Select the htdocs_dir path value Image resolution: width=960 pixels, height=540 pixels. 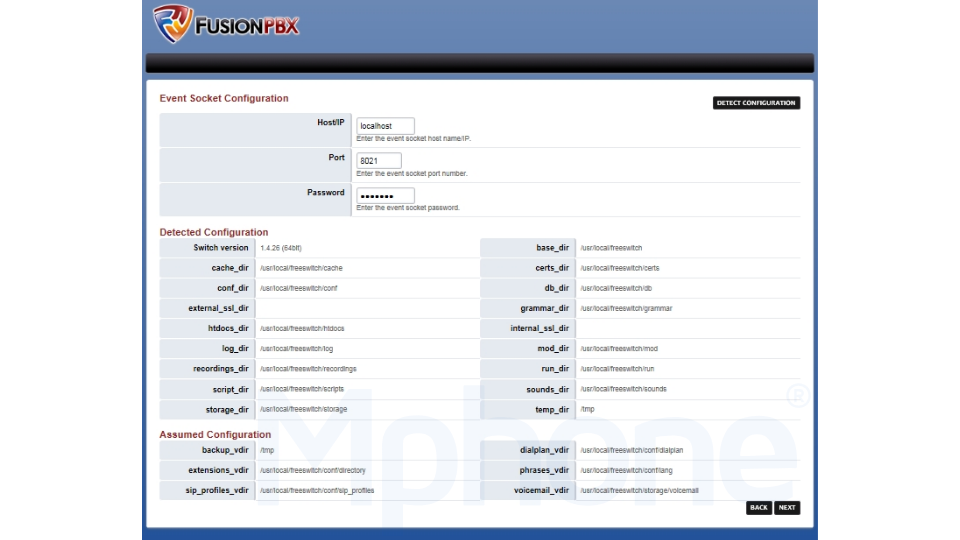tap(302, 329)
